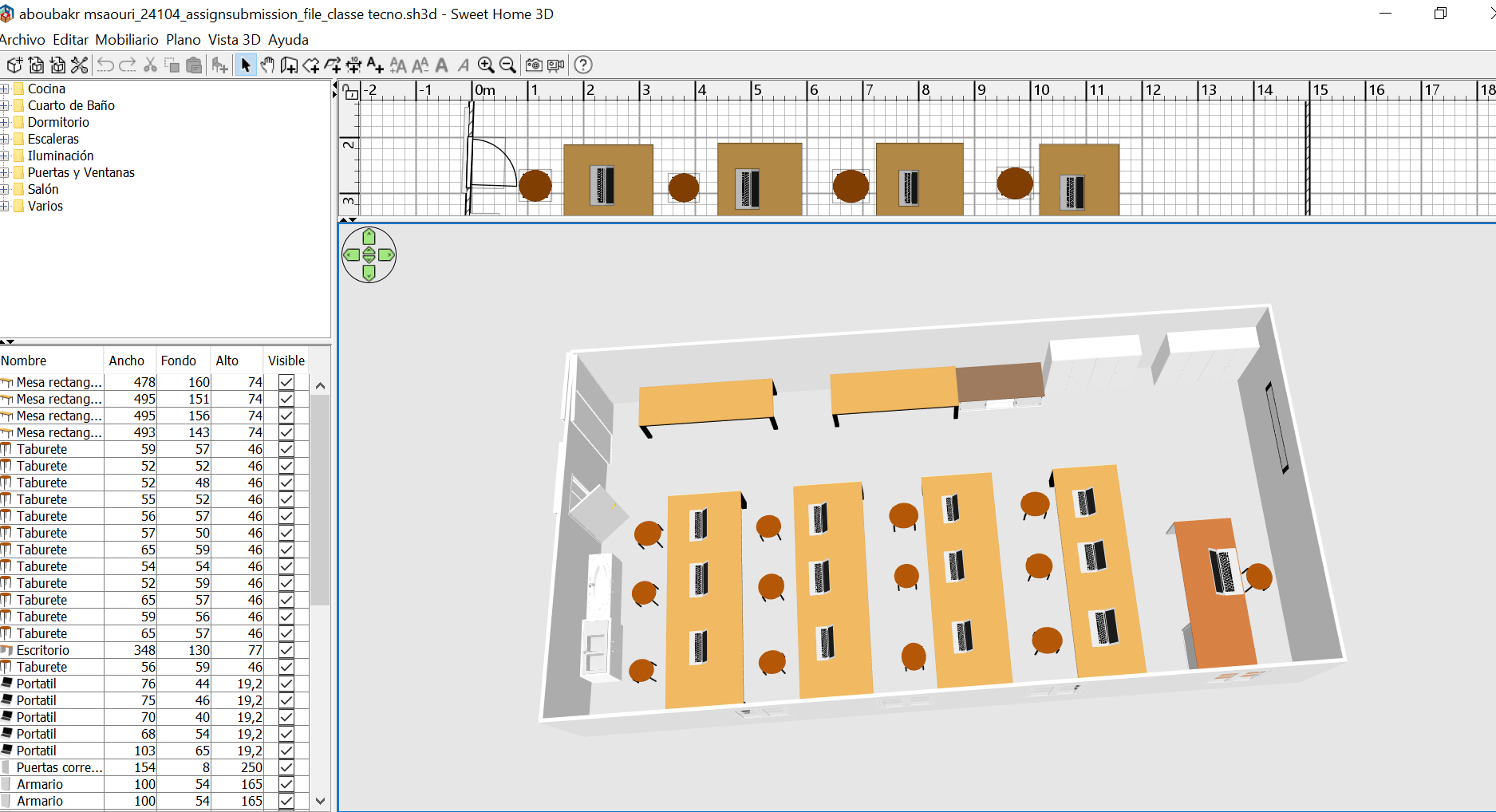The width and height of the screenshot is (1496, 812).
Task: Zoom in on the plan
Action: [x=486, y=65]
